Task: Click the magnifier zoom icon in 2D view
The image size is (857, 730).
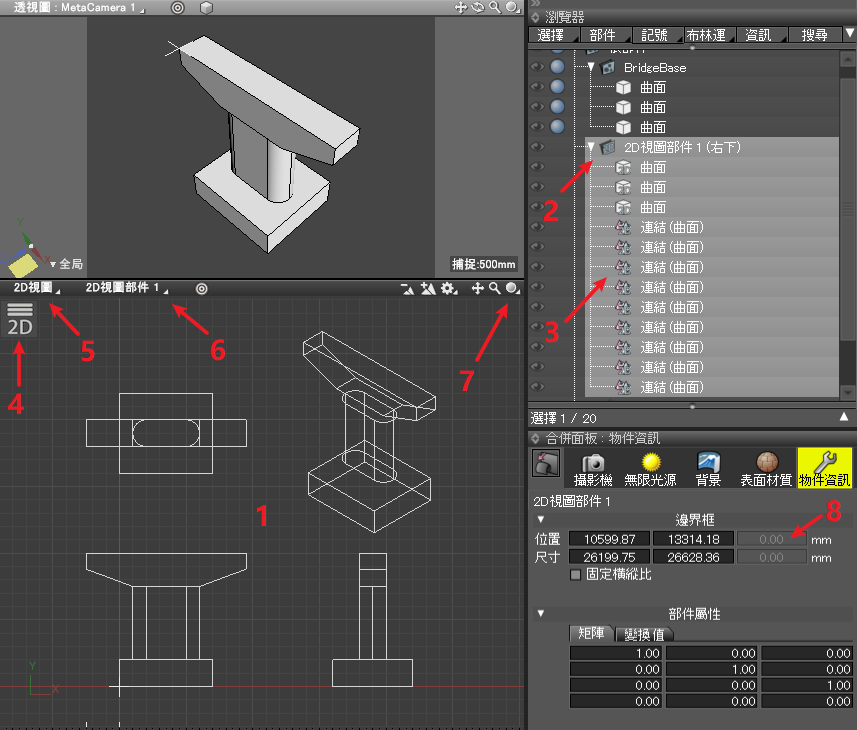Action: [494, 288]
